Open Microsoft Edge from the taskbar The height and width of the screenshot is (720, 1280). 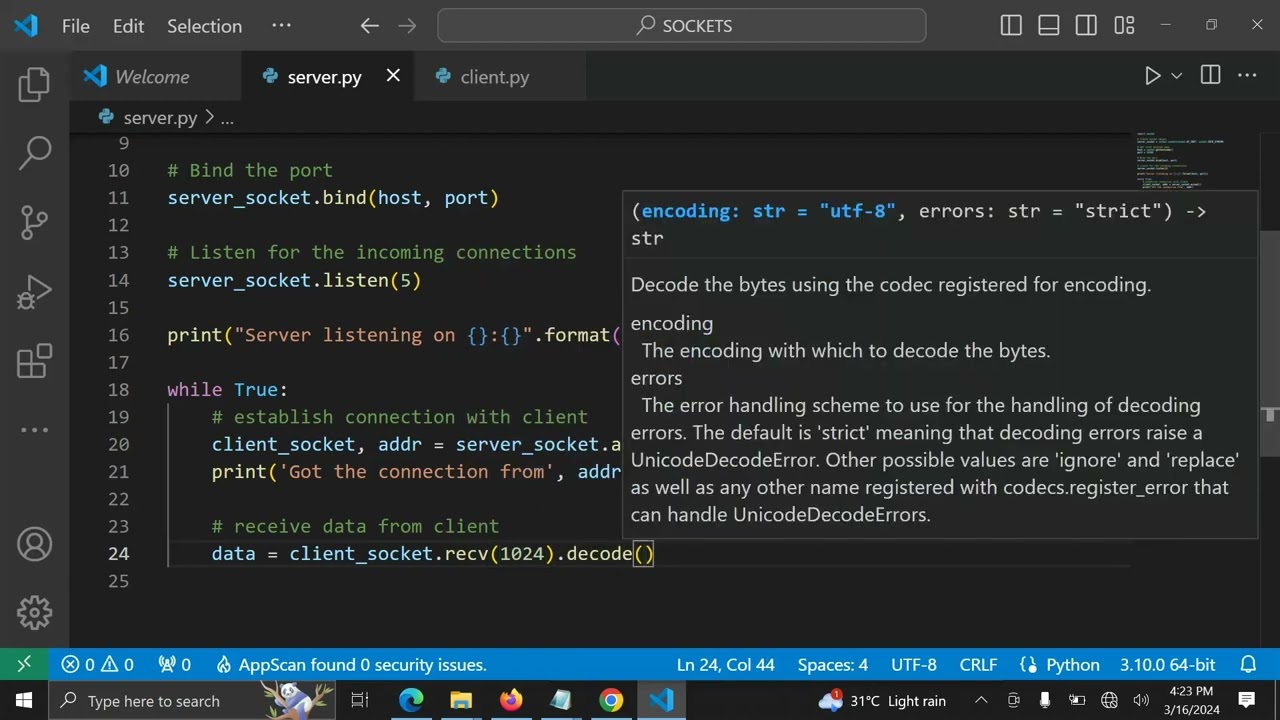click(411, 700)
